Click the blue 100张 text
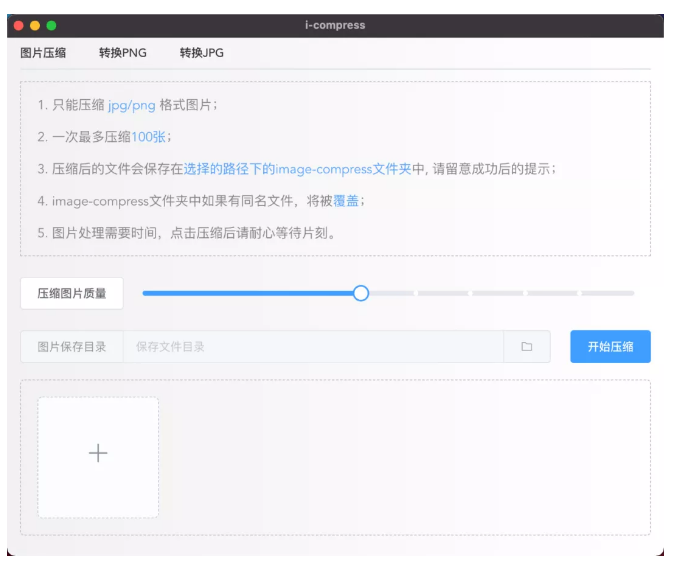This screenshot has width=678, height=570. pyautogui.click(x=148, y=137)
